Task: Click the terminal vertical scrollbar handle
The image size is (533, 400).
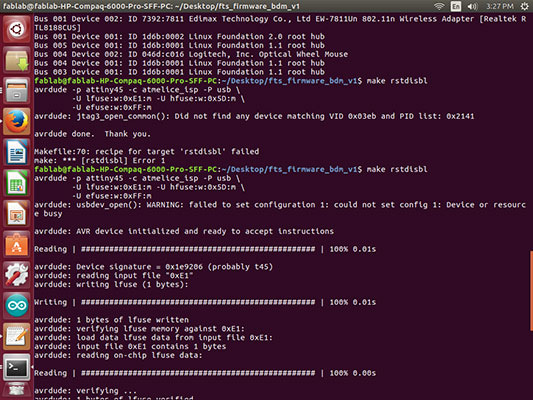Action: tap(531, 291)
